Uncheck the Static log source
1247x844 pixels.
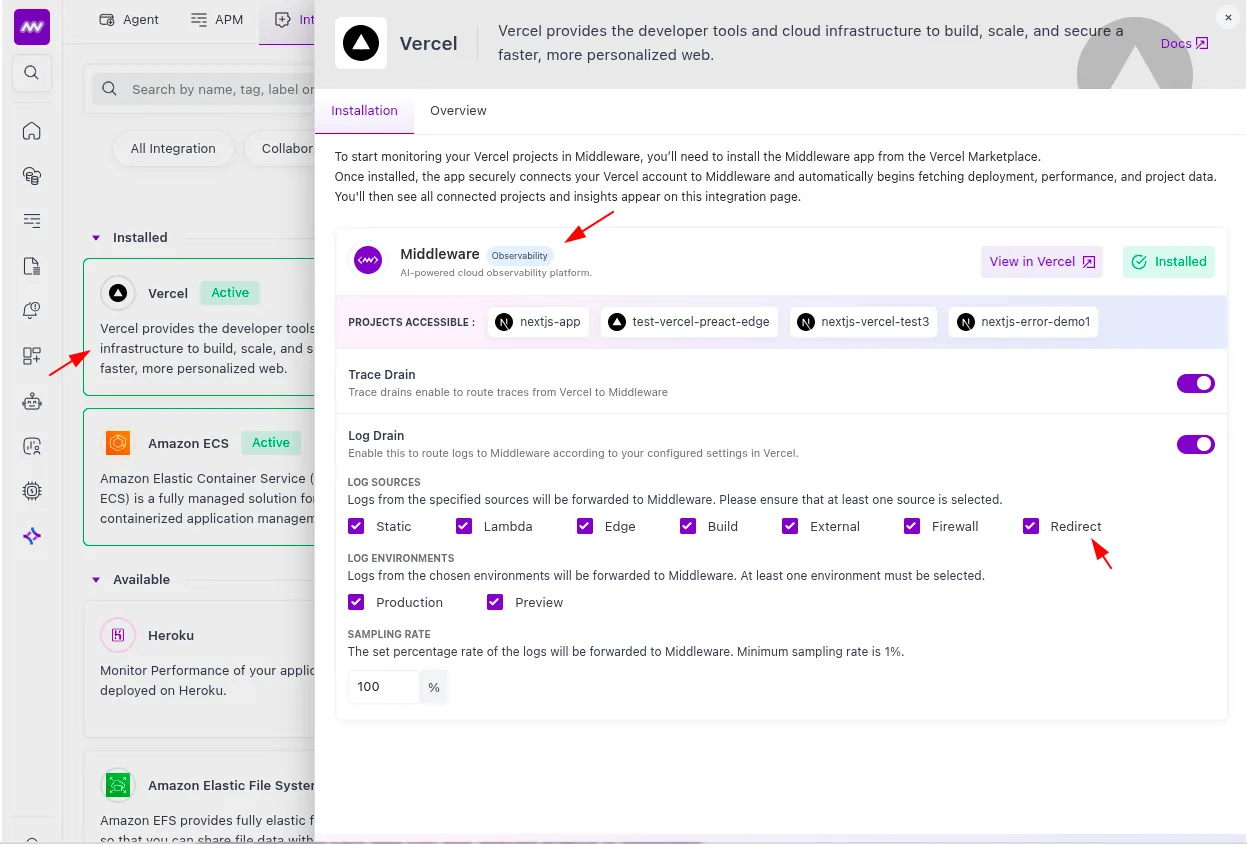(356, 526)
